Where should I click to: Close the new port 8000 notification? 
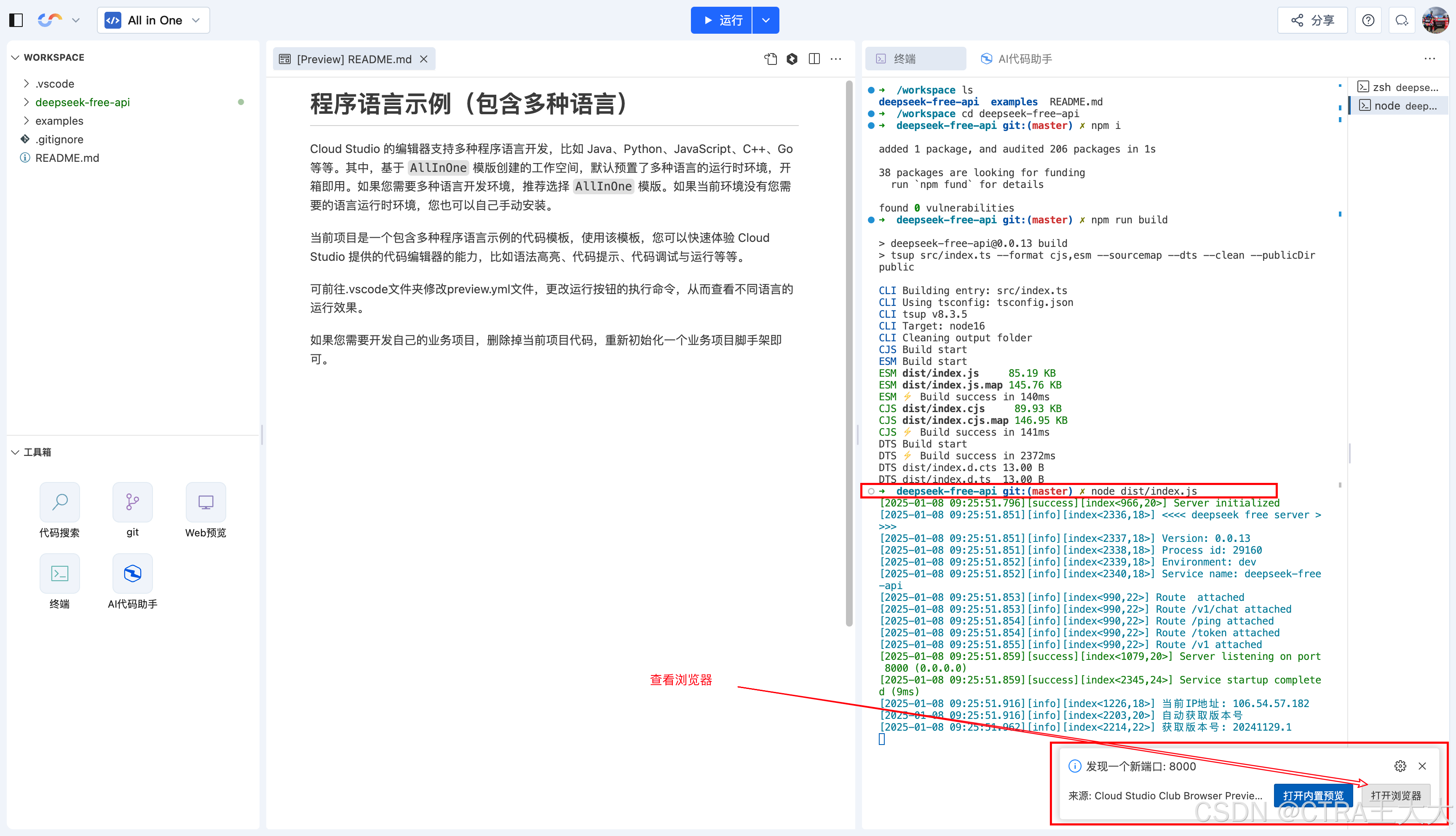tap(1422, 766)
